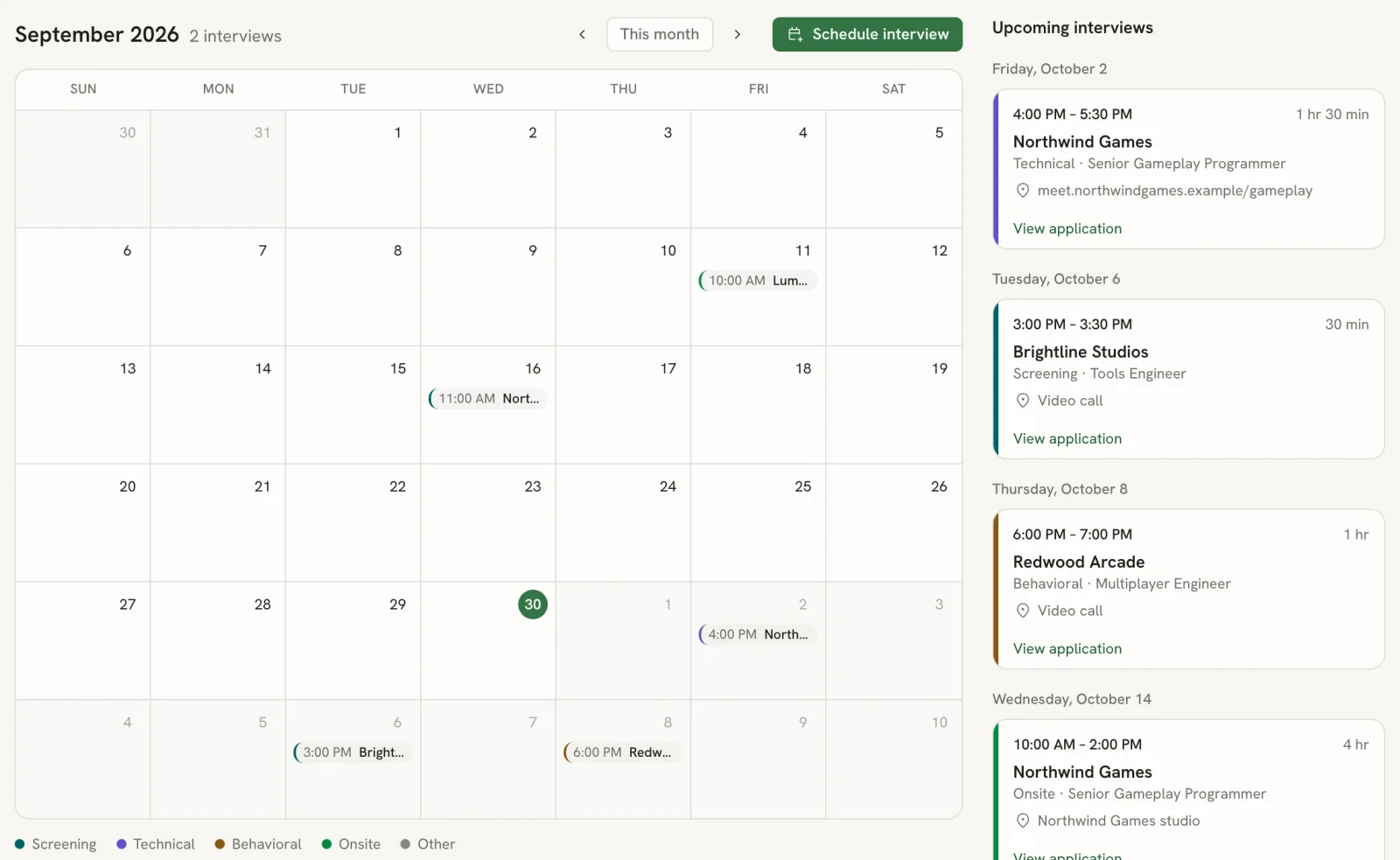Click the Behavioral legend brown dot
Screen dimensions: 1400x860
pyautogui.click(x=220, y=844)
